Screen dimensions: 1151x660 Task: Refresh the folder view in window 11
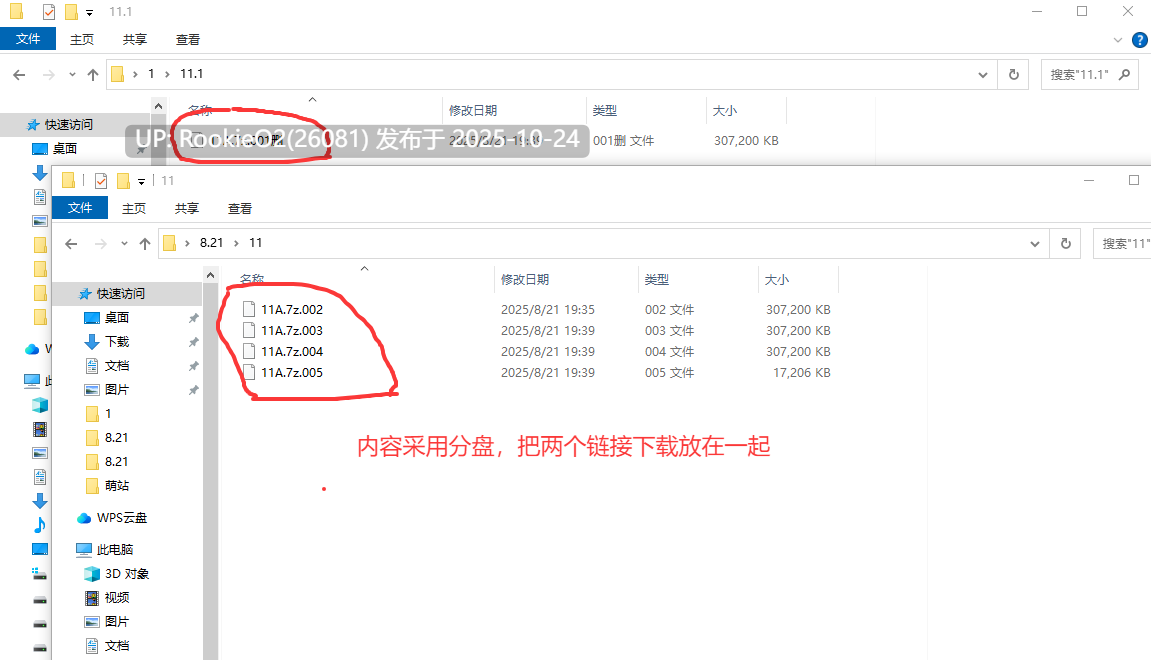tap(1065, 244)
